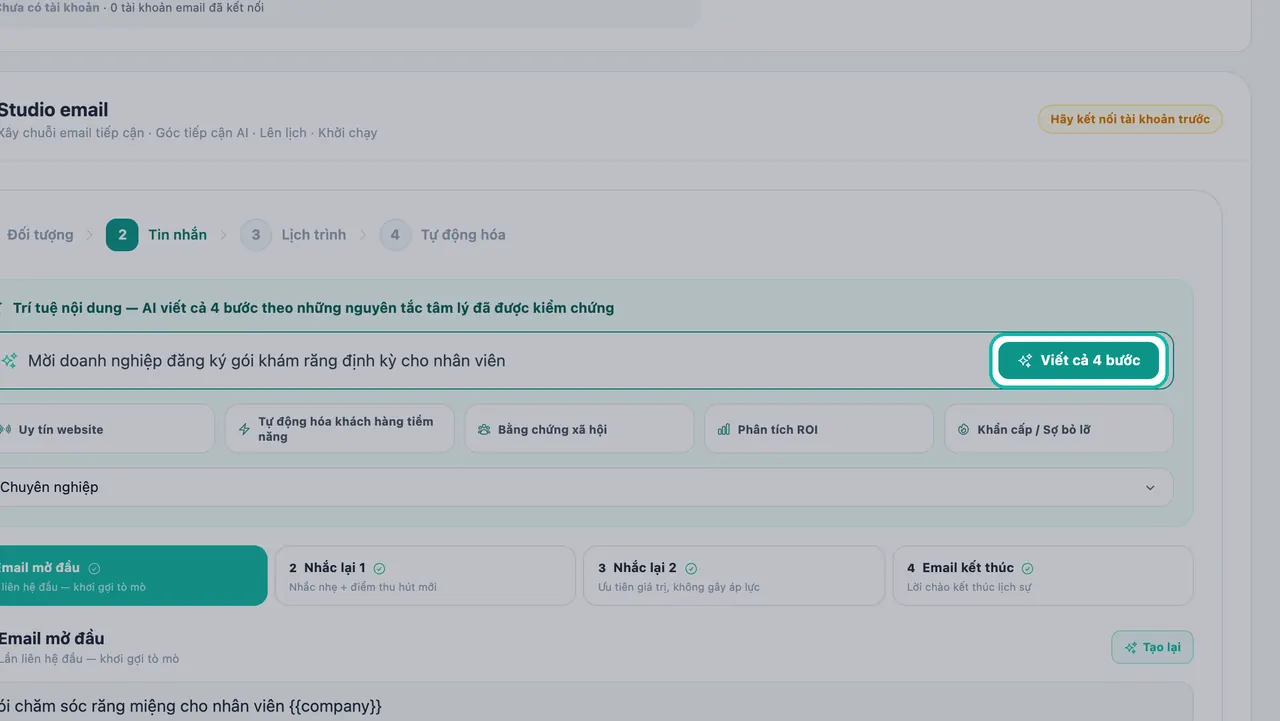Viewport: 1280px width, 721px height.
Task: Click the Hãy kết nối tài khoản trước badge
Action: click(1130, 120)
